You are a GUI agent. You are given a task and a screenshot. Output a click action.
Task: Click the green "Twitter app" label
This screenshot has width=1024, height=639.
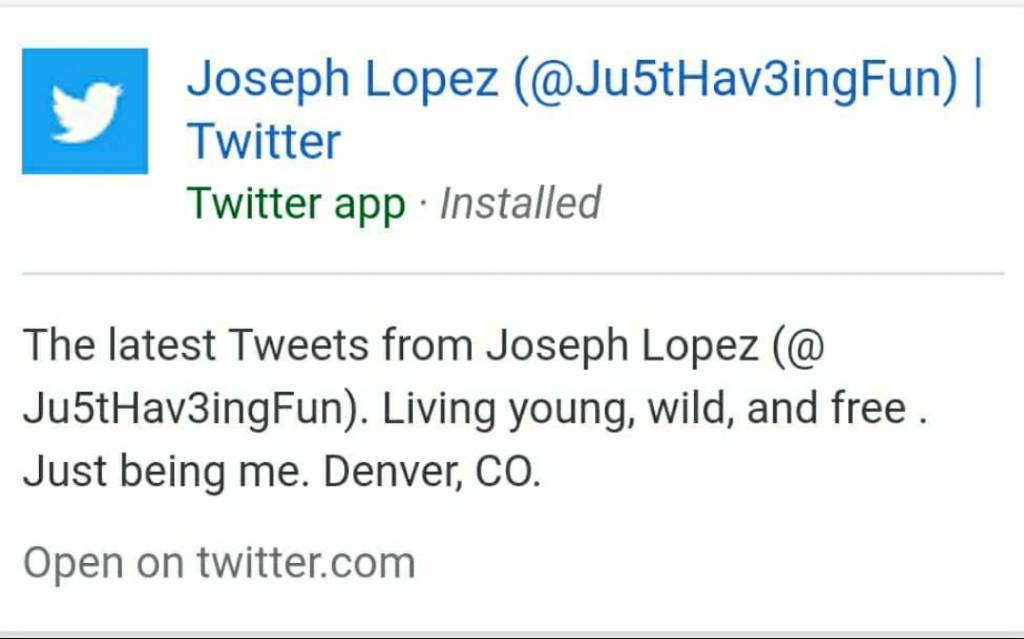point(296,204)
